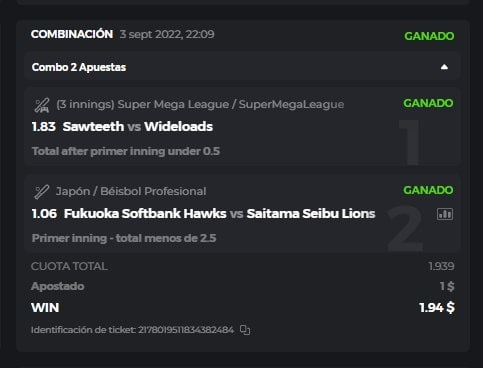This screenshot has height=368, width=483.
Task: Collapse the Combo 2 Apuestas section
Action: pyautogui.click(x=444, y=67)
